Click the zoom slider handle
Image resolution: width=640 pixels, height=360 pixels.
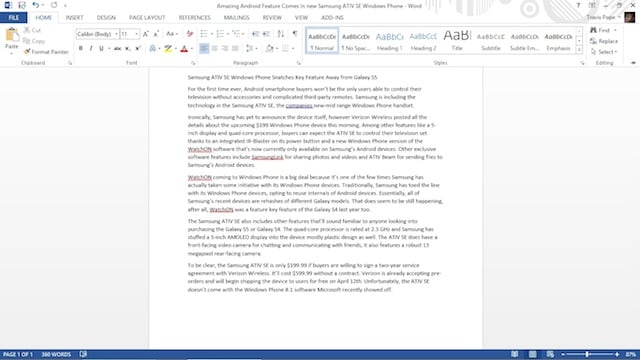point(587,354)
